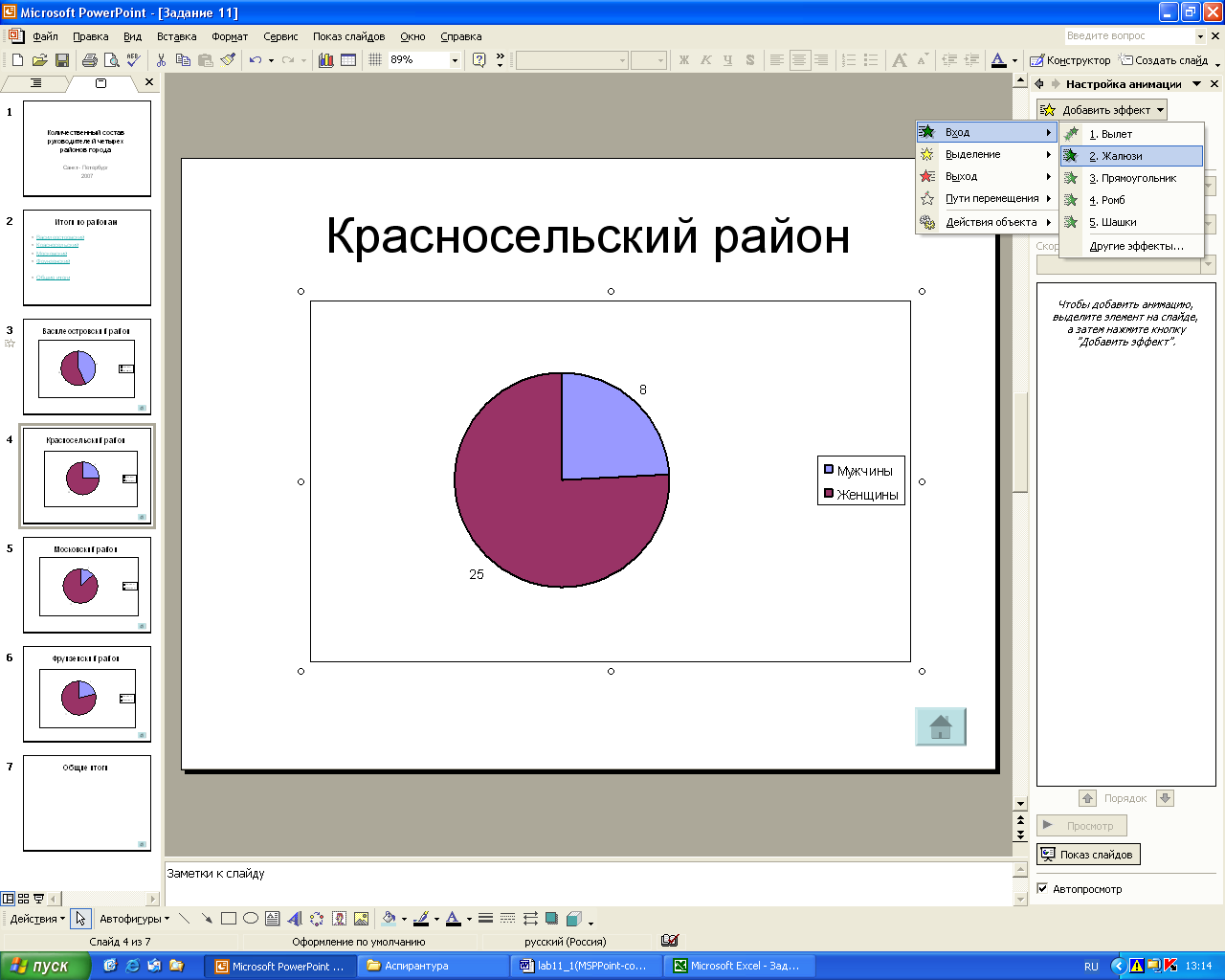
Task: Click Другие эффекты… option
Action: coord(1131,246)
